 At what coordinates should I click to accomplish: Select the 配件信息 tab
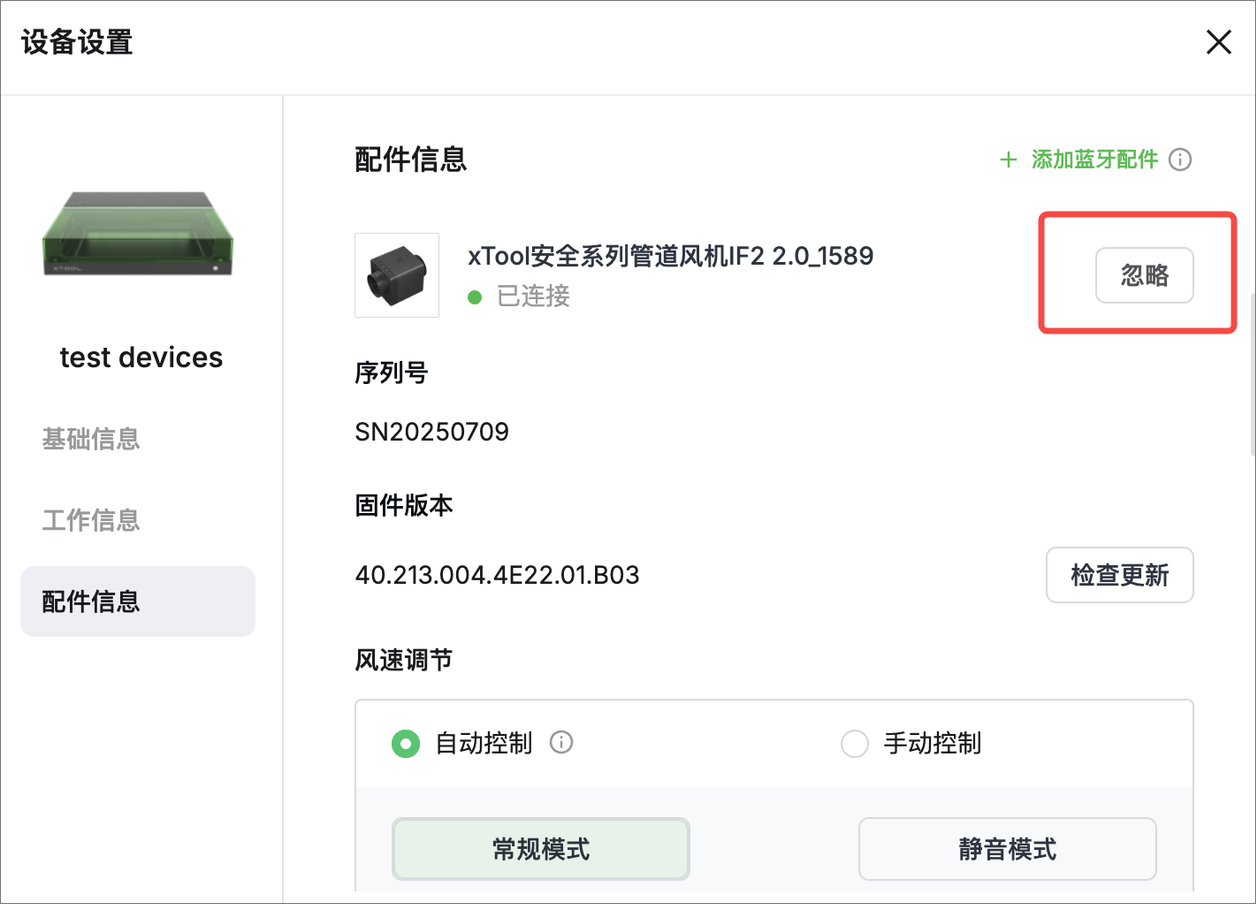(x=137, y=601)
